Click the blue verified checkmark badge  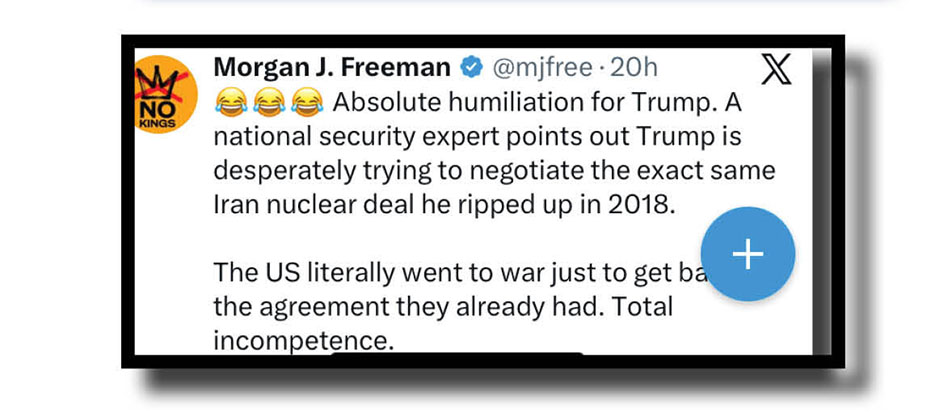[470, 68]
